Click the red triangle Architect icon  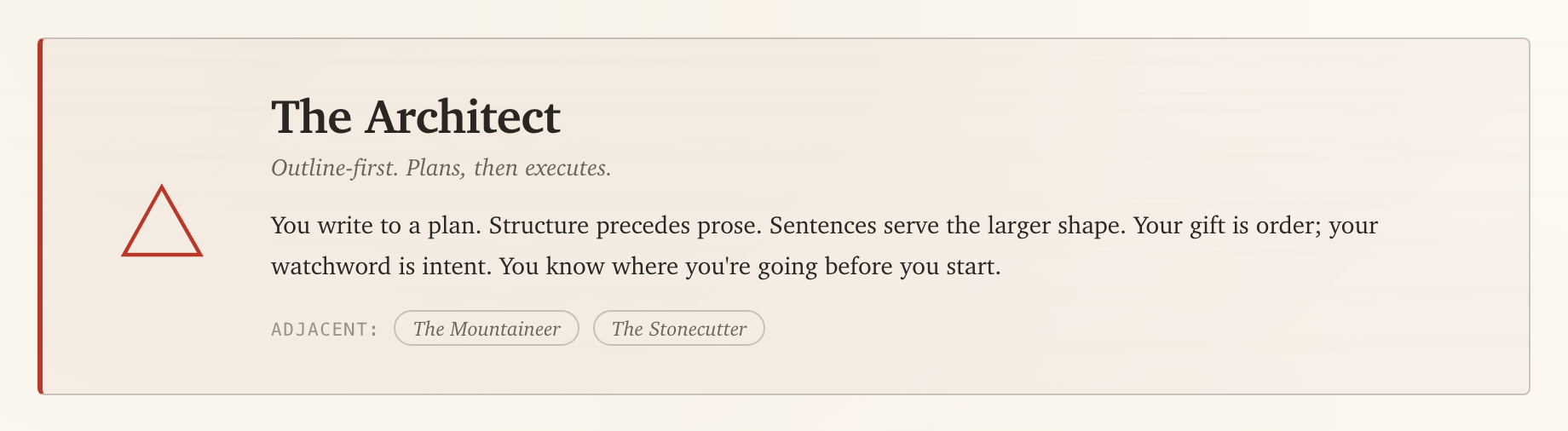tap(162, 221)
